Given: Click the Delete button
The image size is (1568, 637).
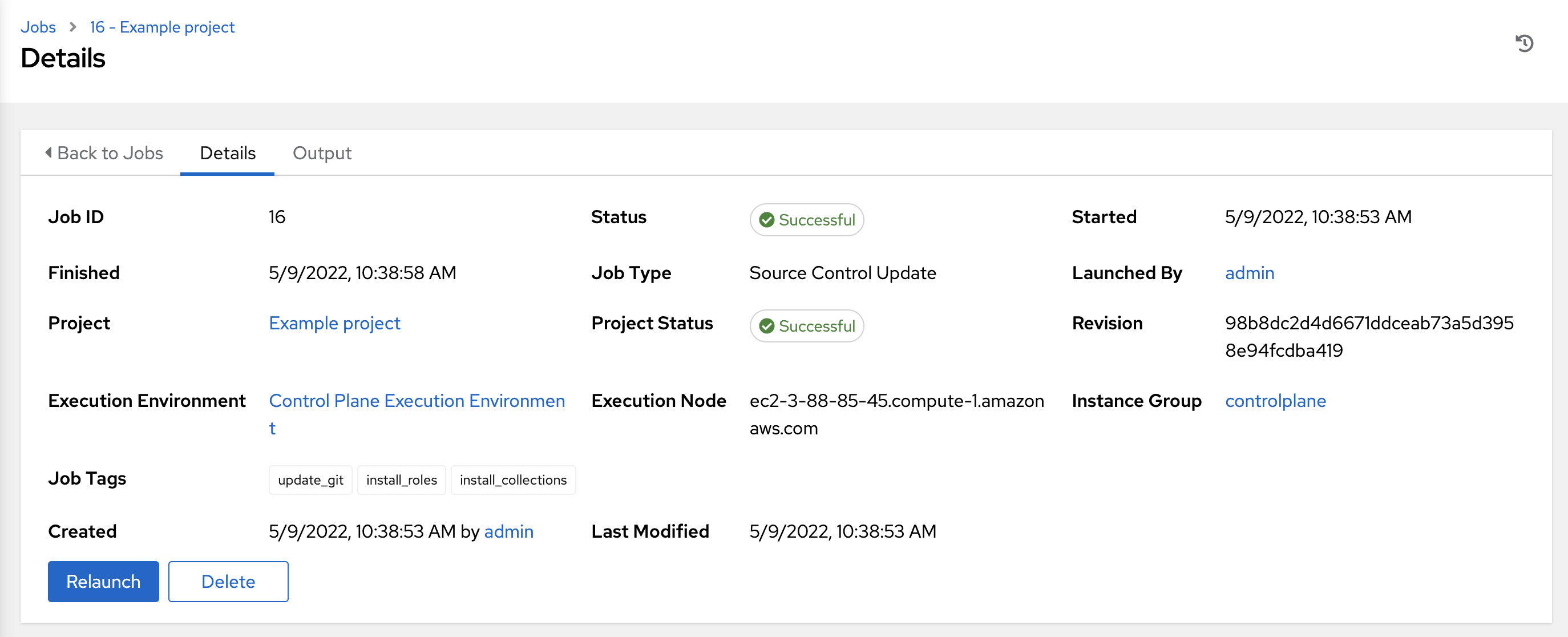Looking at the screenshot, I should [228, 582].
